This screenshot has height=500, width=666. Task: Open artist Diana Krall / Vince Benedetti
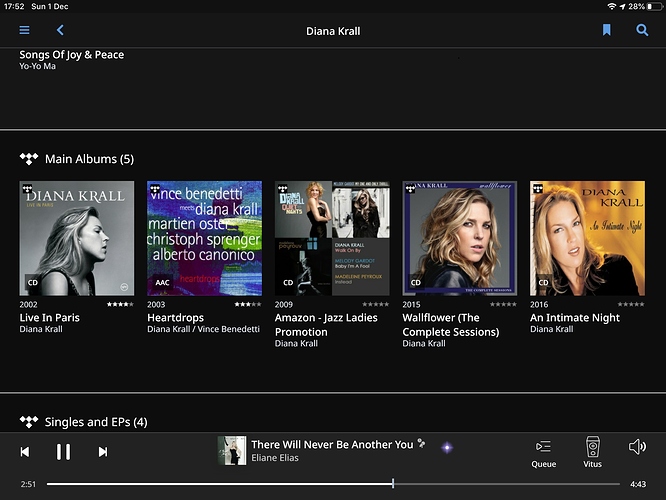tap(203, 329)
